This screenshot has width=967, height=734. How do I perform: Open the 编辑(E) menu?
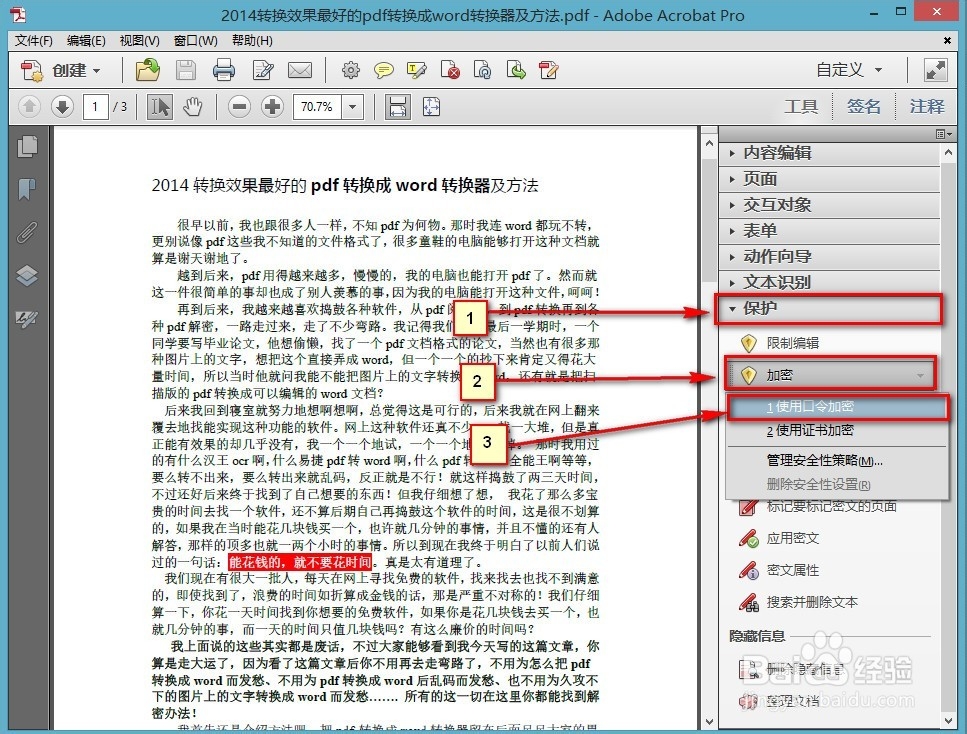click(86, 41)
